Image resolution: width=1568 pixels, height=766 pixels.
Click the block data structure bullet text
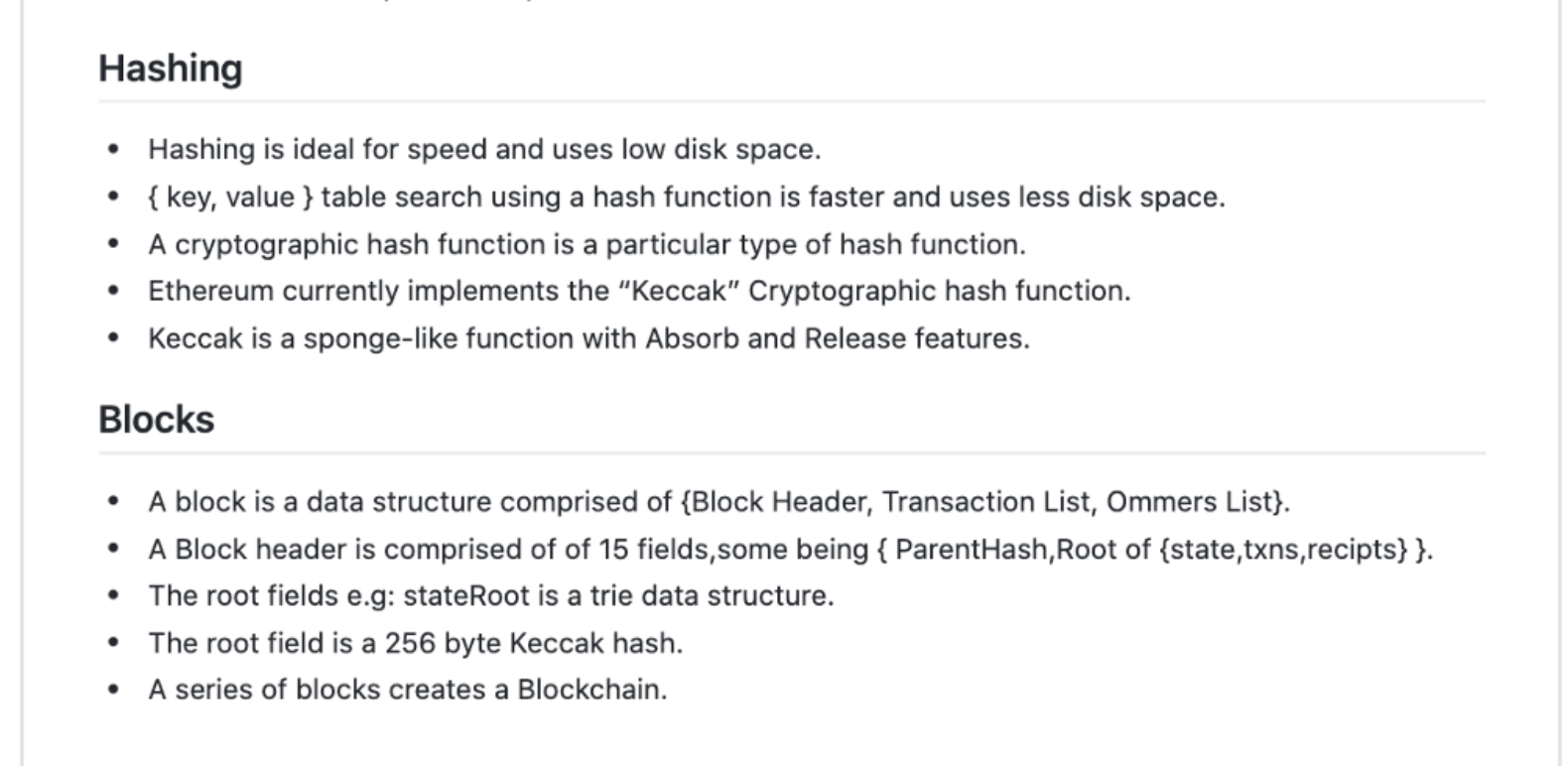(719, 501)
